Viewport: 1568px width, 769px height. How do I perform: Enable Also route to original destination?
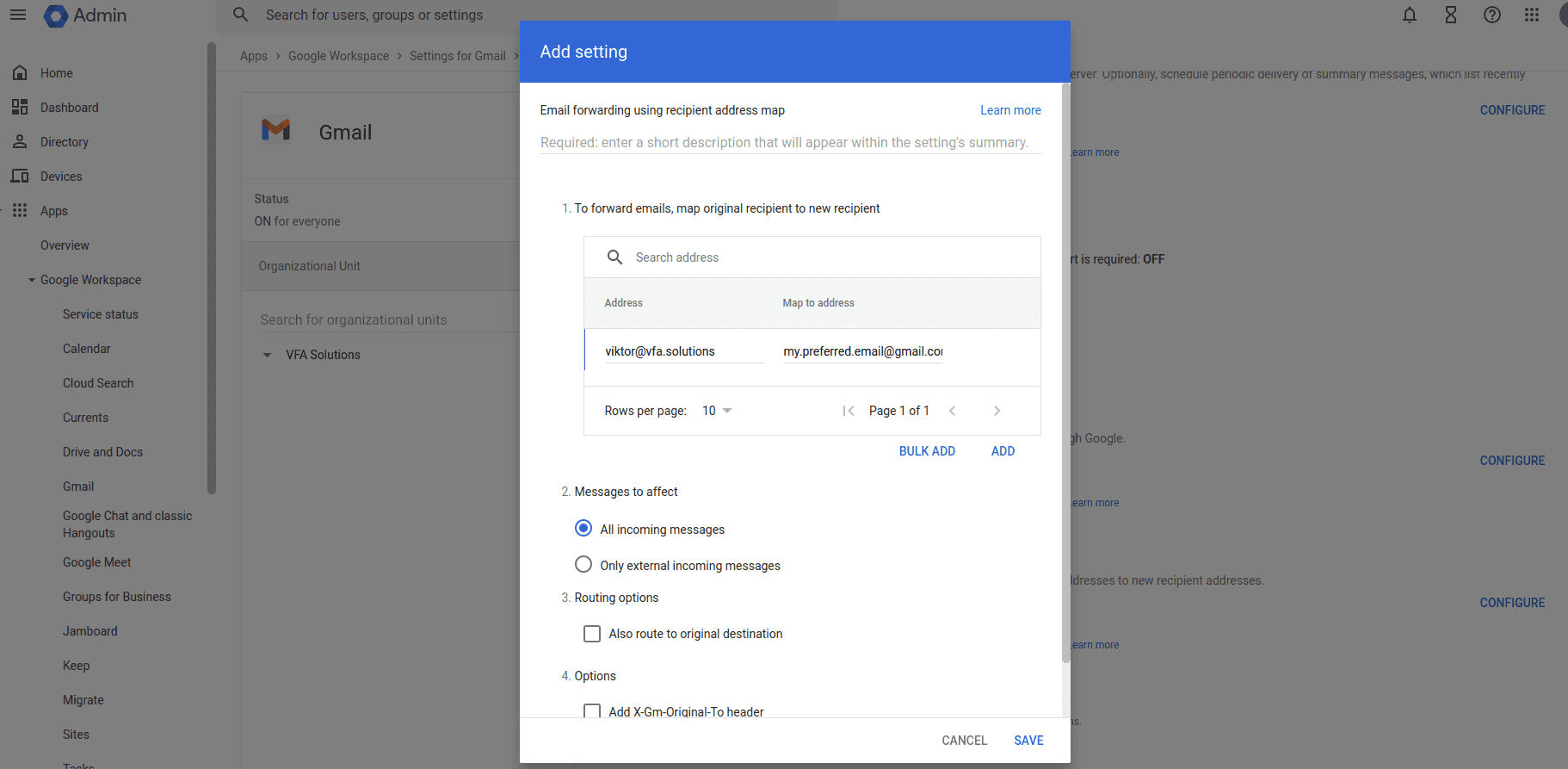pyautogui.click(x=592, y=634)
